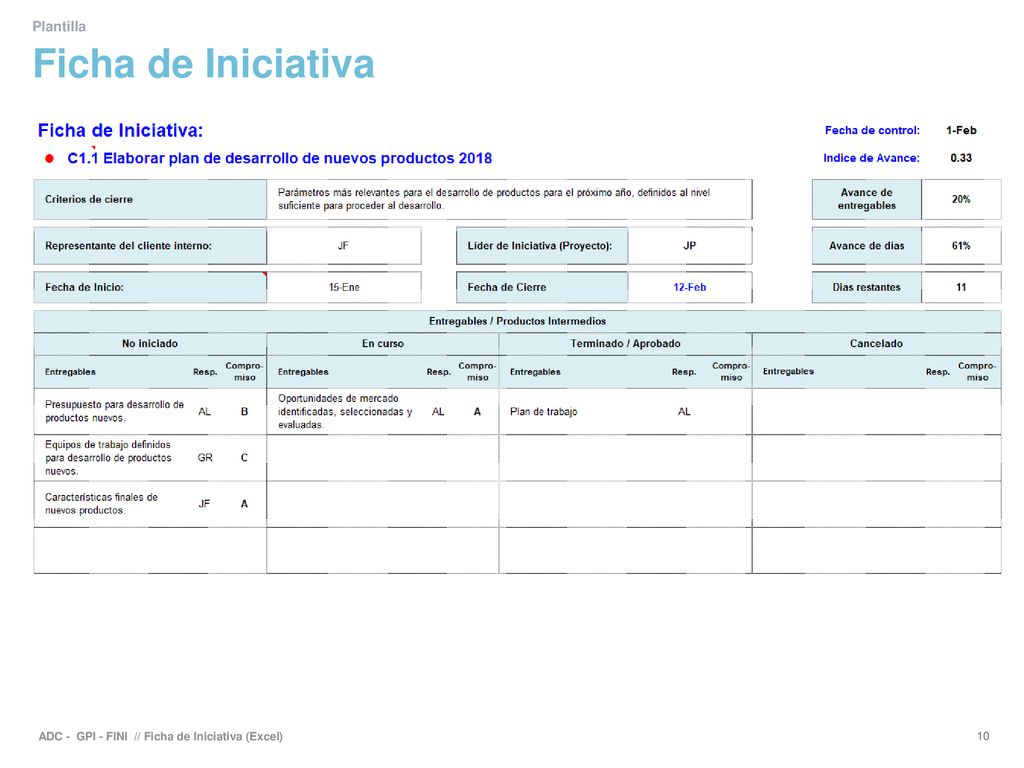Click the 'Terminado / Aprobado' column header
1024x768 pixels.
click(x=626, y=344)
